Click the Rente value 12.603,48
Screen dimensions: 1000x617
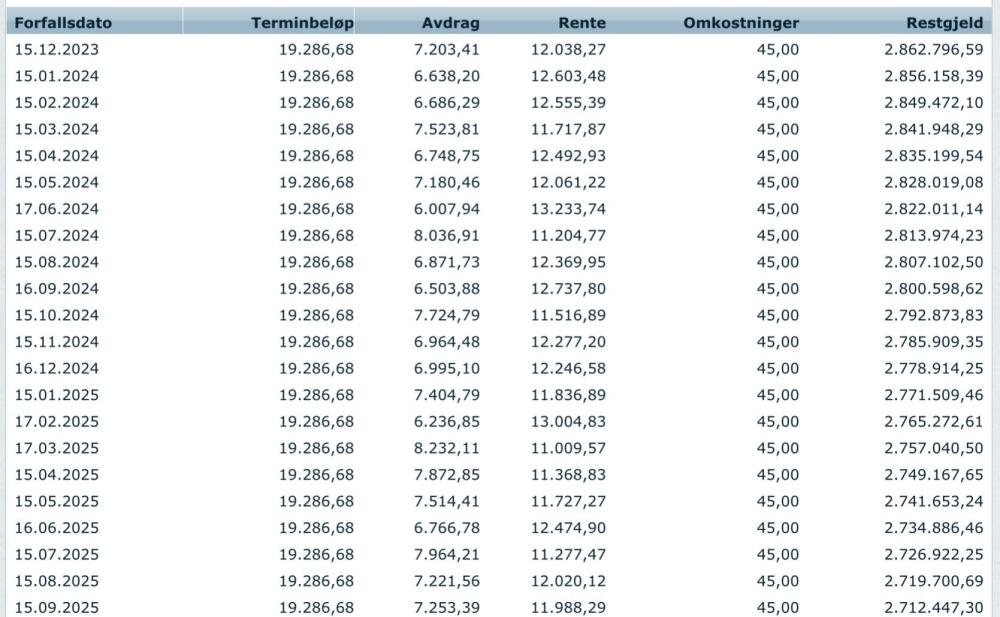(568, 76)
